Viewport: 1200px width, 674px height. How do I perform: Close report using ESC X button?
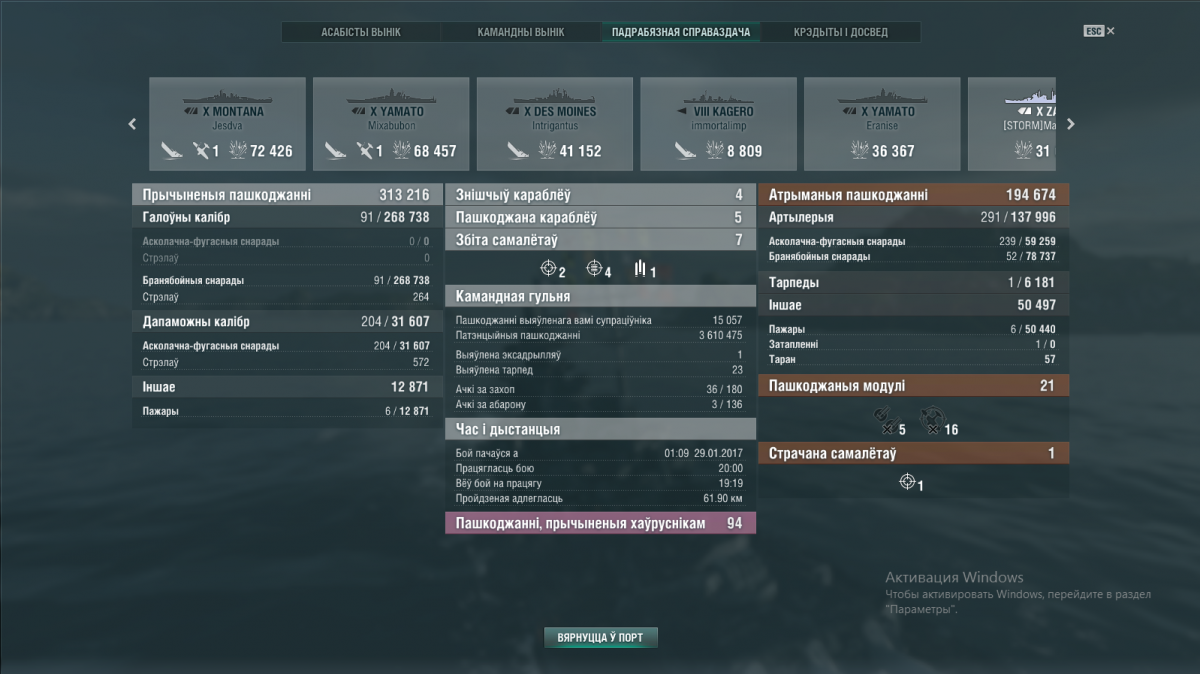click(x=1099, y=31)
